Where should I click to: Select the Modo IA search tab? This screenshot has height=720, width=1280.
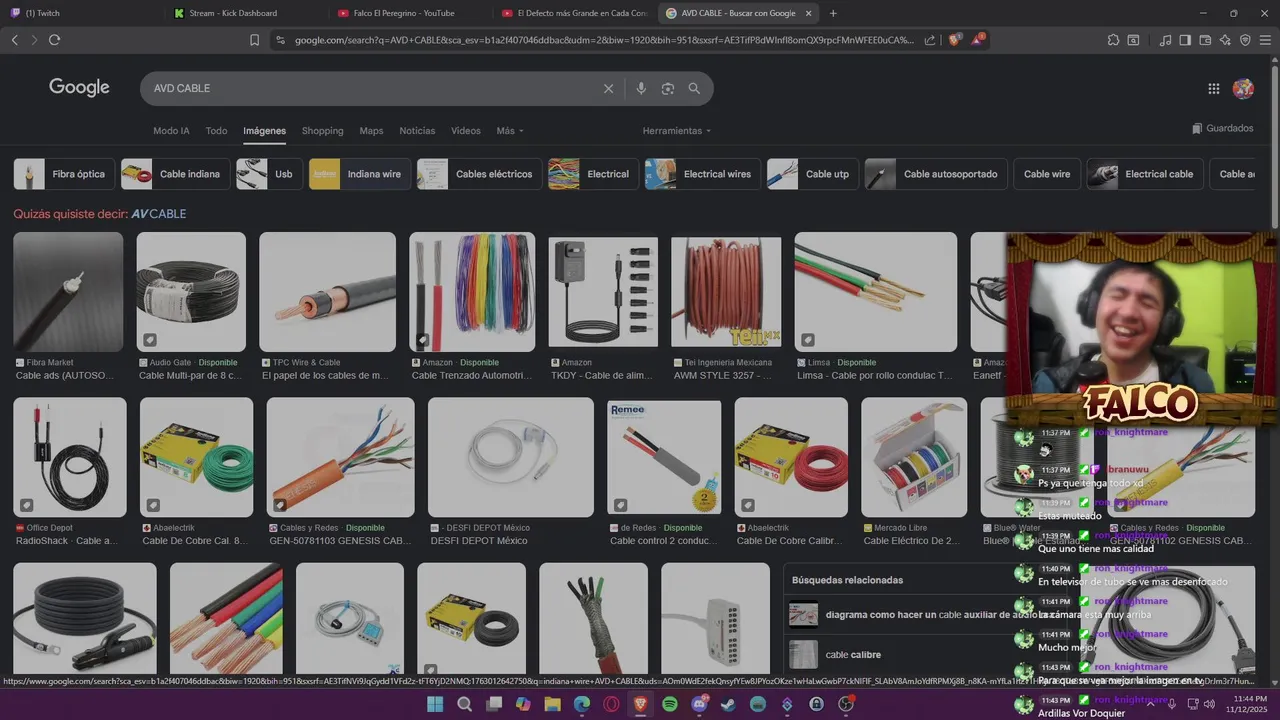coord(171,131)
